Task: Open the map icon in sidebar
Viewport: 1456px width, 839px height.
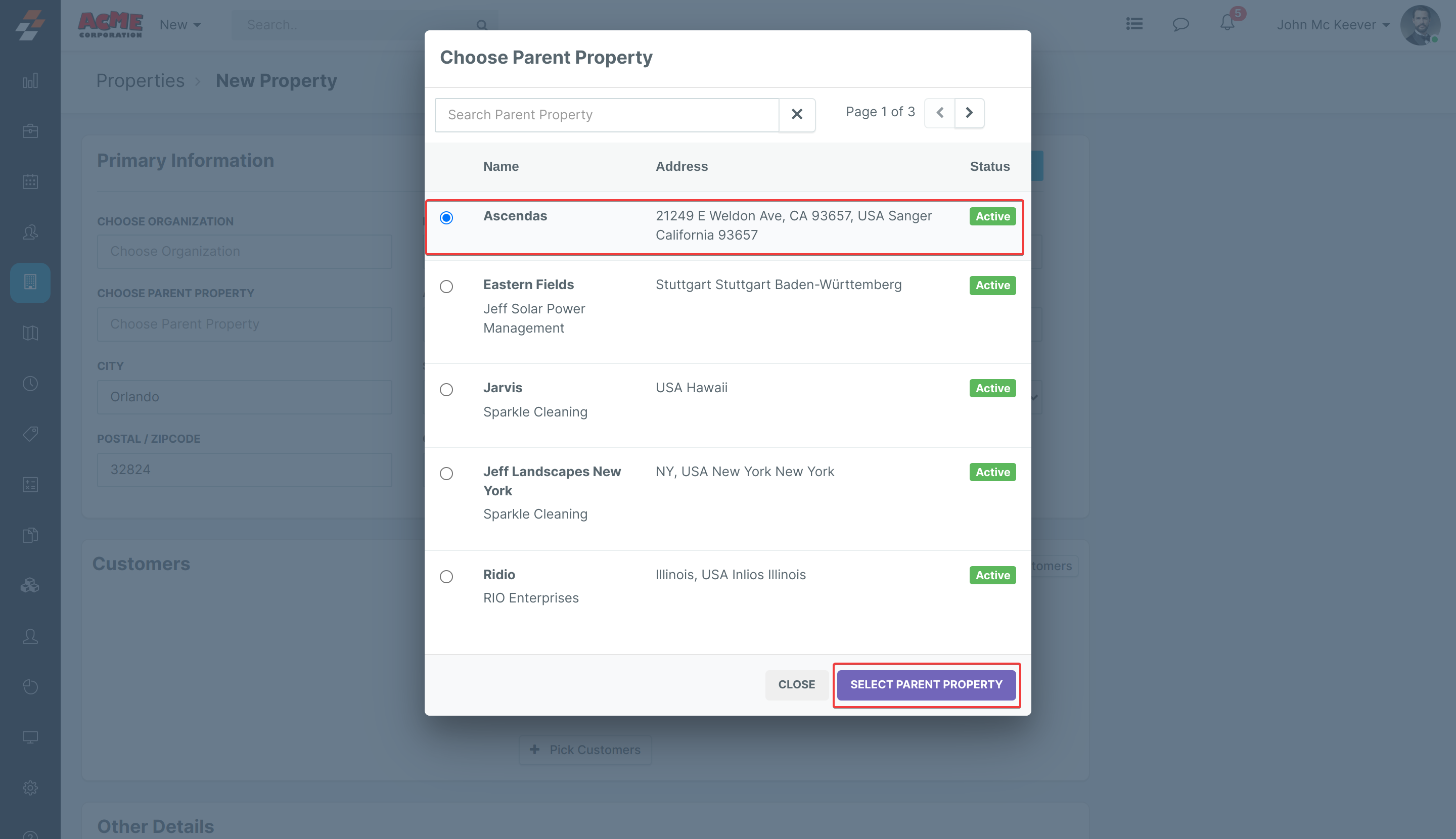Action: pyautogui.click(x=30, y=333)
